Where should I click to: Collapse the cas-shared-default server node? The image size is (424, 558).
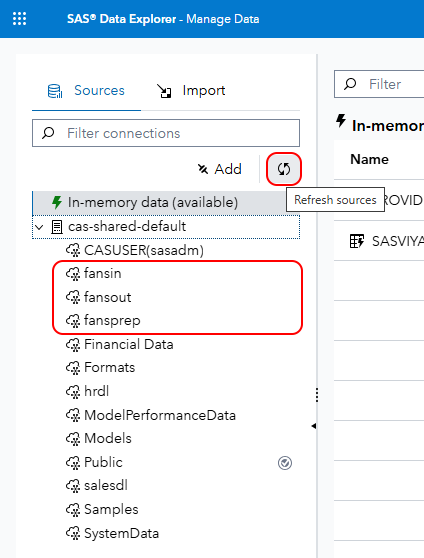[x=40, y=227]
